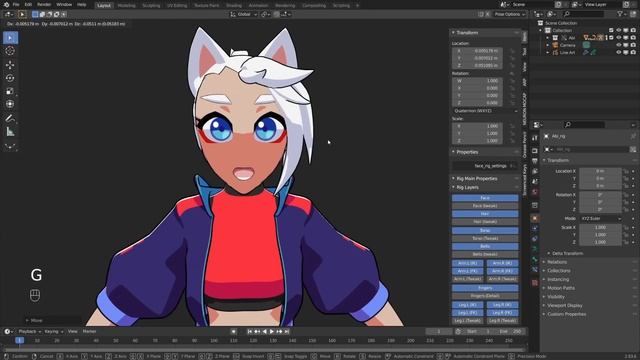This screenshot has width=640, height=360.
Task: Collapse the Rig Main Properties panel
Action: tap(476, 178)
